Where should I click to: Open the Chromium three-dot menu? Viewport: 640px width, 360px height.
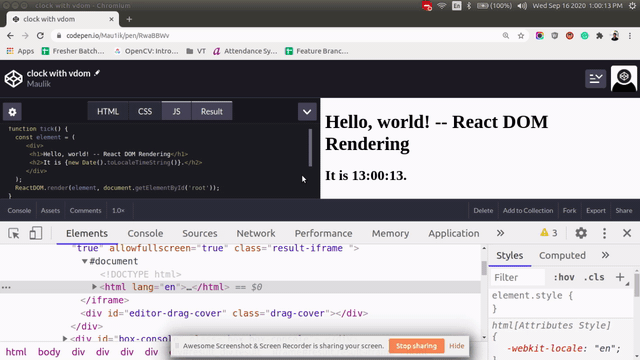tap(630, 36)
